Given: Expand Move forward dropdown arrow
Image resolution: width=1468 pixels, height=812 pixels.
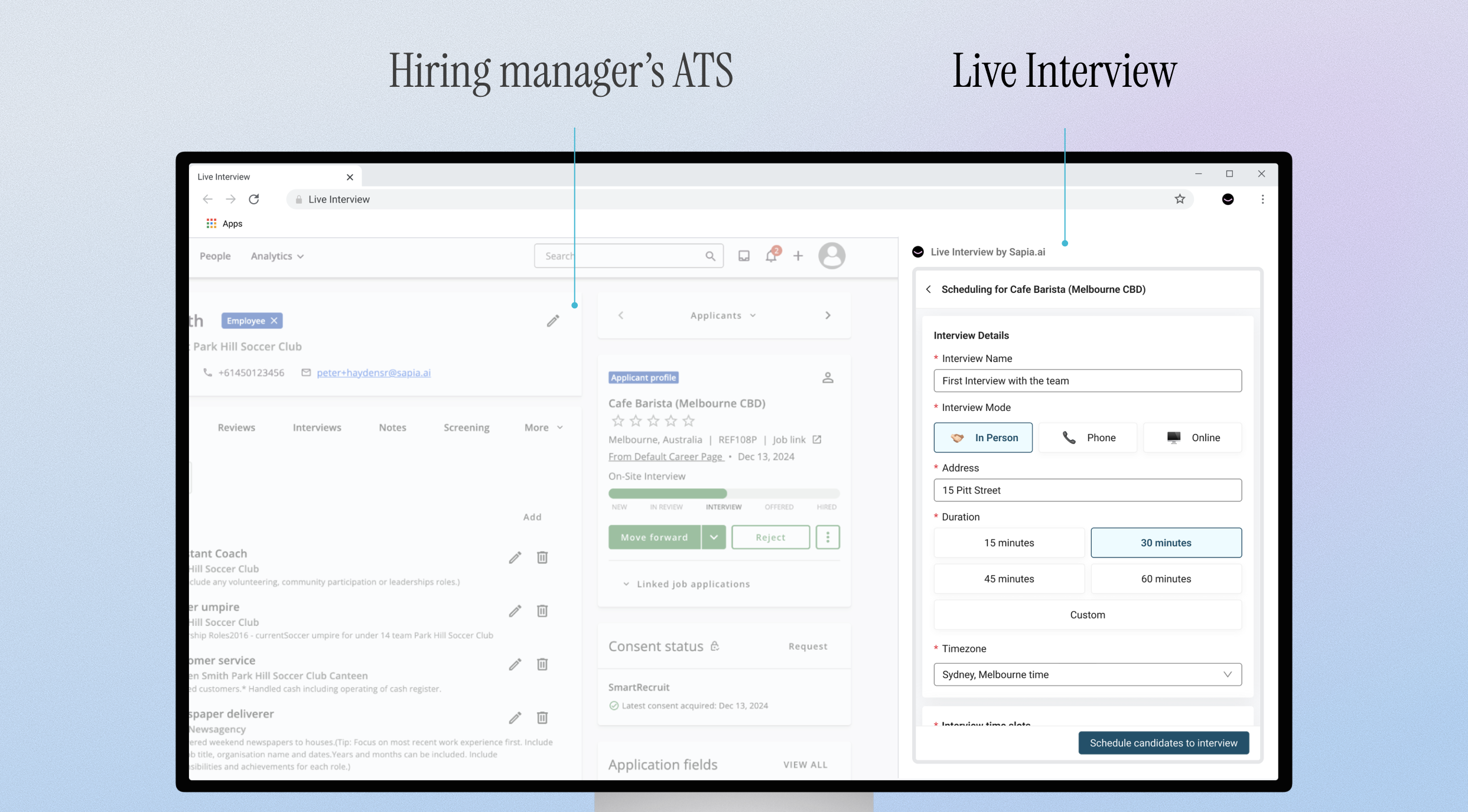Looking at the screenshot, I should [714, 537].
